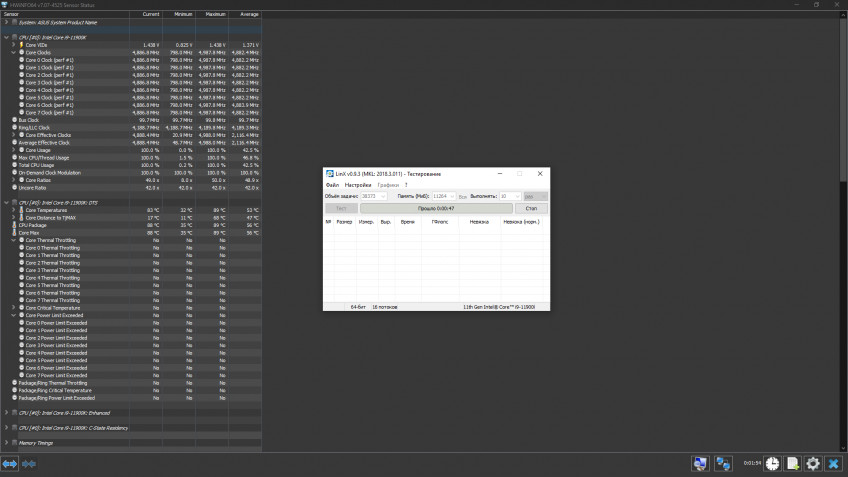
Task: Close sensors with the blue X icon
Action: coord(833,463)
